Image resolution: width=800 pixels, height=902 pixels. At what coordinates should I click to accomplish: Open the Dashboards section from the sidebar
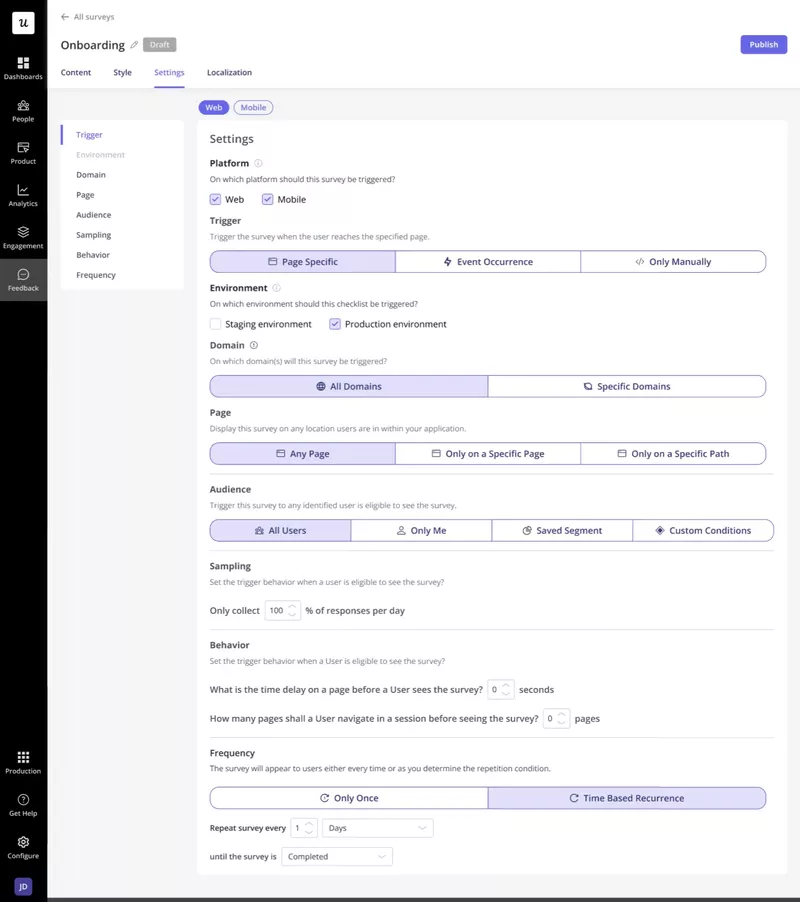coord(22,62)
